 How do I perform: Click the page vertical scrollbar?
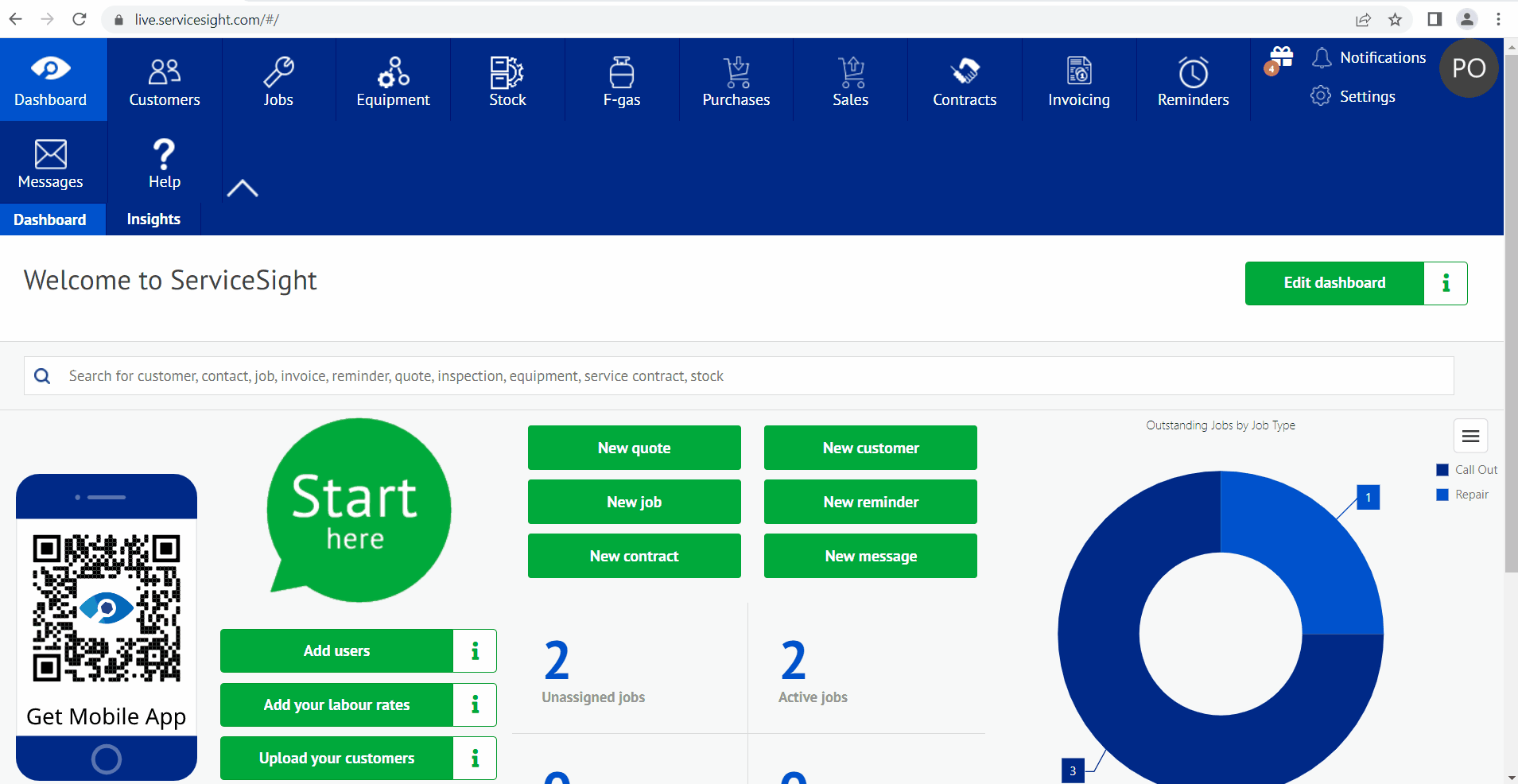[1511, 313]
